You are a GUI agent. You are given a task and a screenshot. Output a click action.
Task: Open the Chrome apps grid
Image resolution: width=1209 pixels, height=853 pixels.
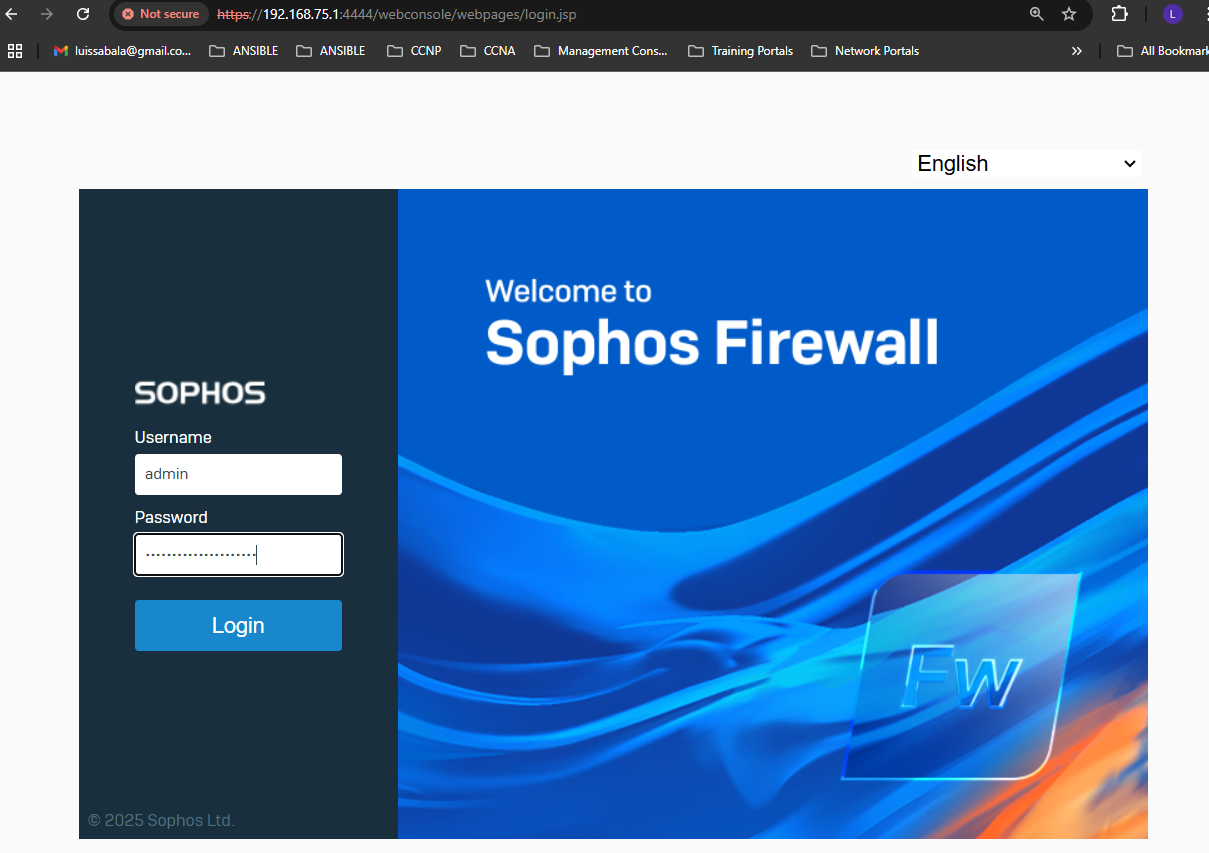pyautogui.click(x=15, y=51)
